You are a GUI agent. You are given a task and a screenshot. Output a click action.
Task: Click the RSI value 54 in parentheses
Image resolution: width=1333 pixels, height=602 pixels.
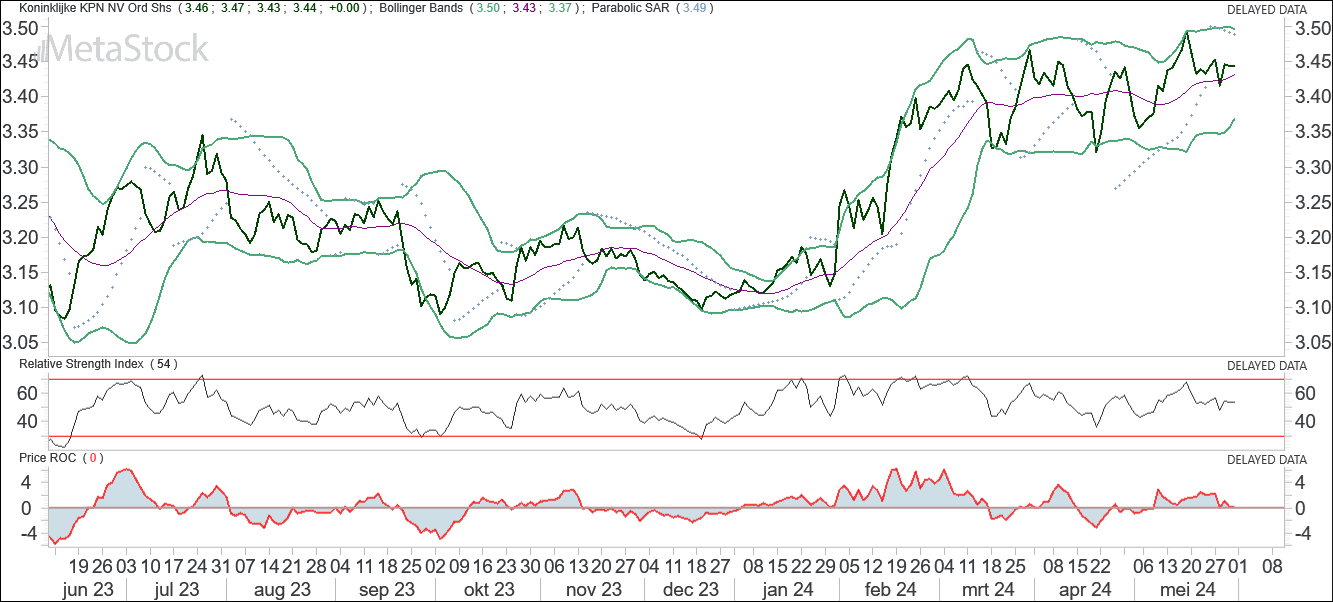163,364
